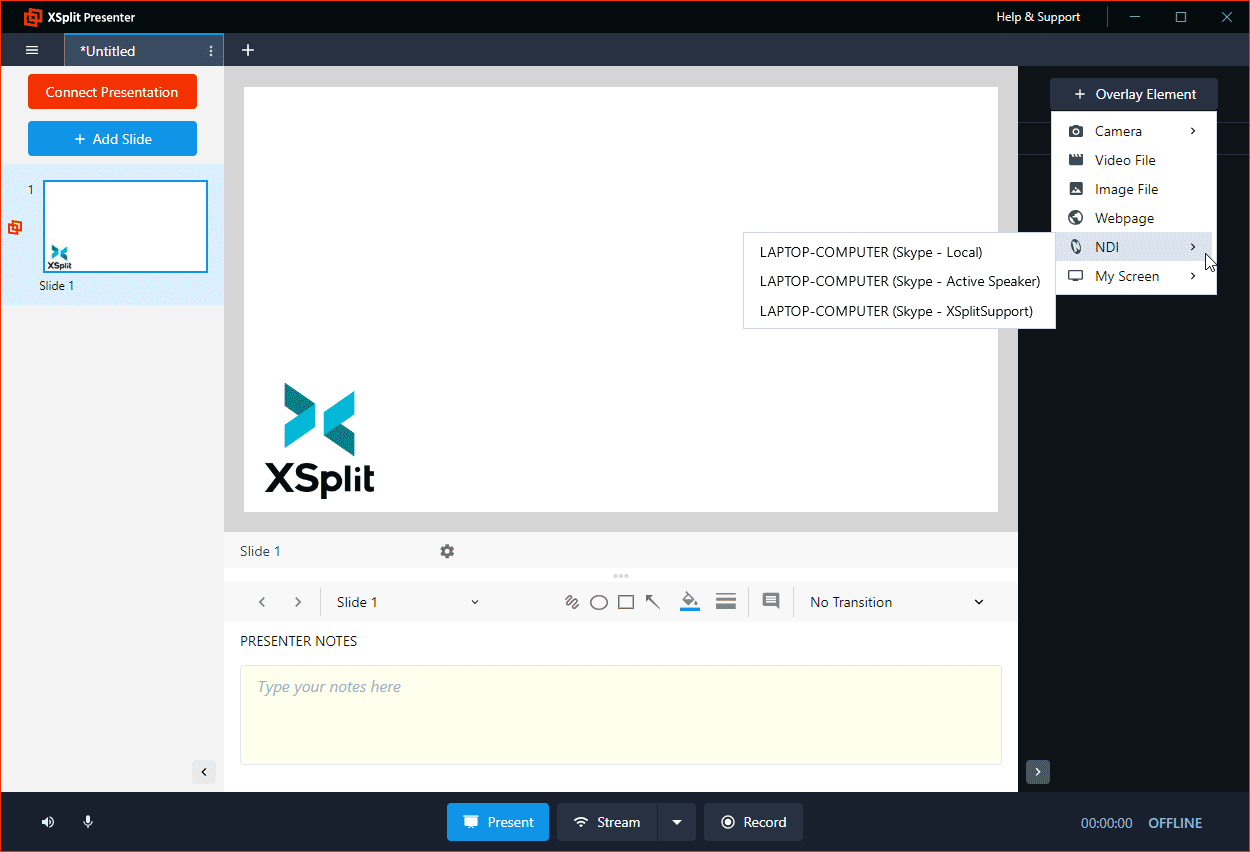Toggle the presenter notes comment icon
1250x852 pixels.
click(771, 601)
